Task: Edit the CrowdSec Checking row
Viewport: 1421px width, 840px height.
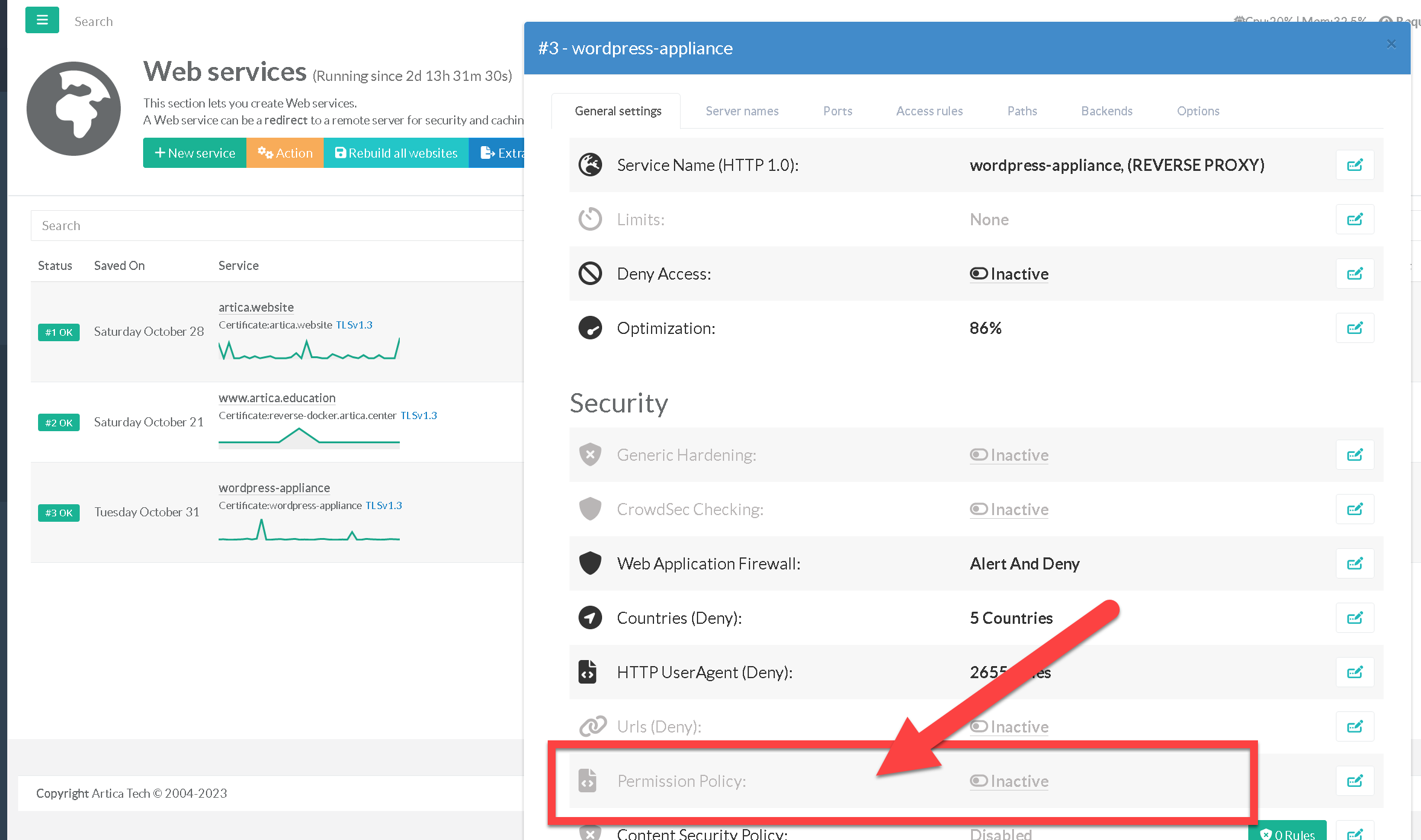Action: pyautogui.click(x=1355, y=509)
